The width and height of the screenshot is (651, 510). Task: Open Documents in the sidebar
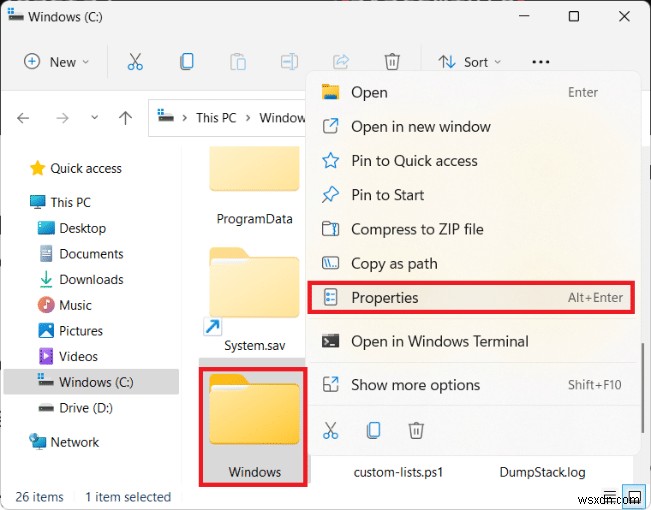pyautogui.click(x=81, y=254)
